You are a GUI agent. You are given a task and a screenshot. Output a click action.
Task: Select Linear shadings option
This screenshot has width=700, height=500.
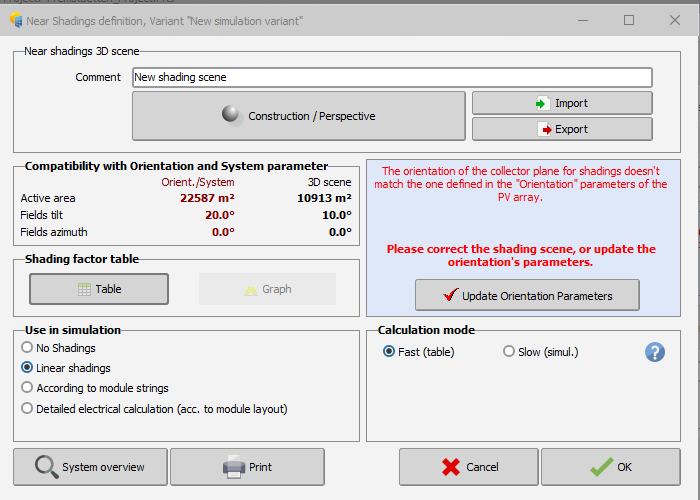pyautogui.click(x=66, y=368)
